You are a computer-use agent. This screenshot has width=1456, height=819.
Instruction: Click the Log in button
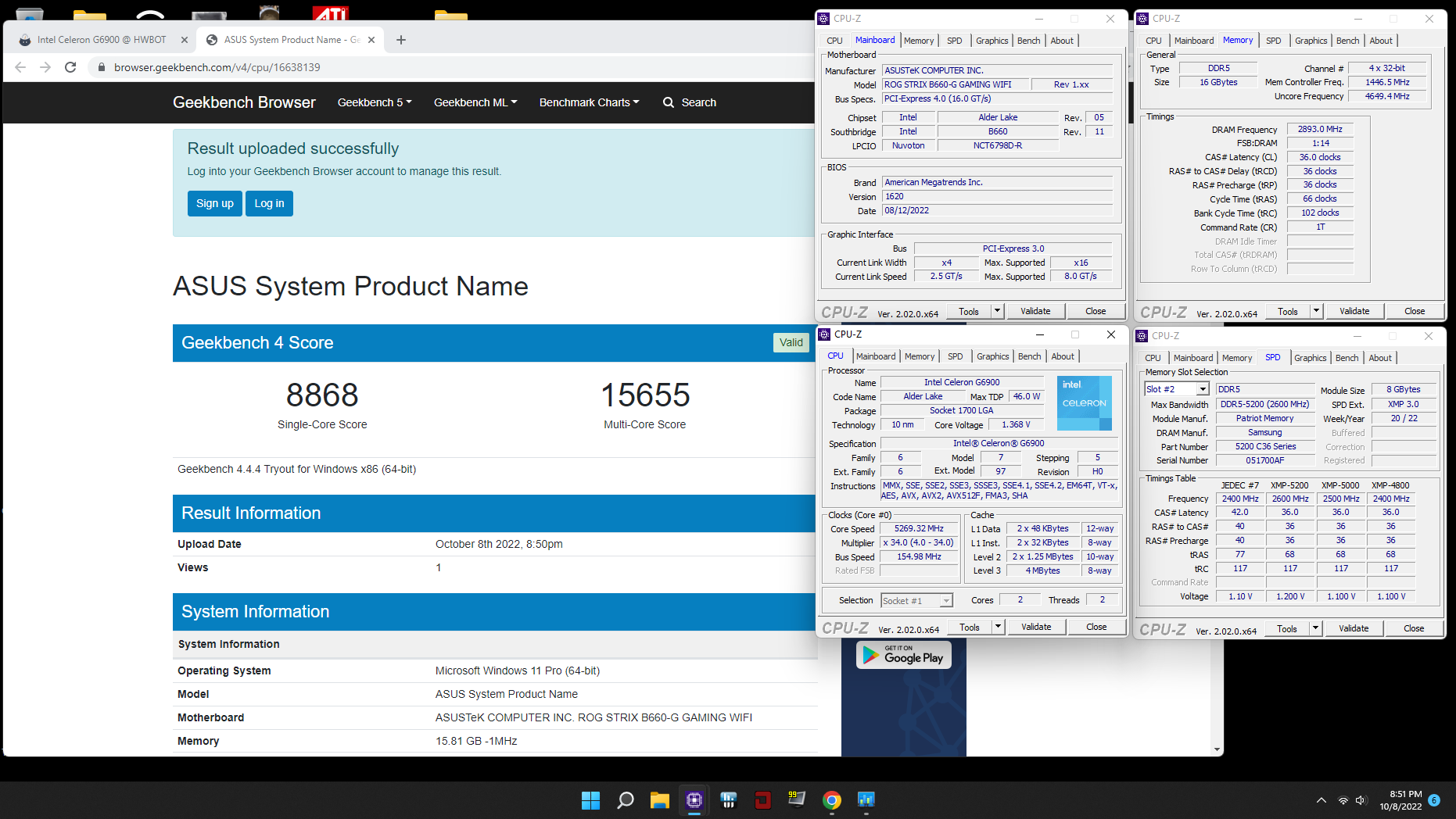[x=269, y=203]
